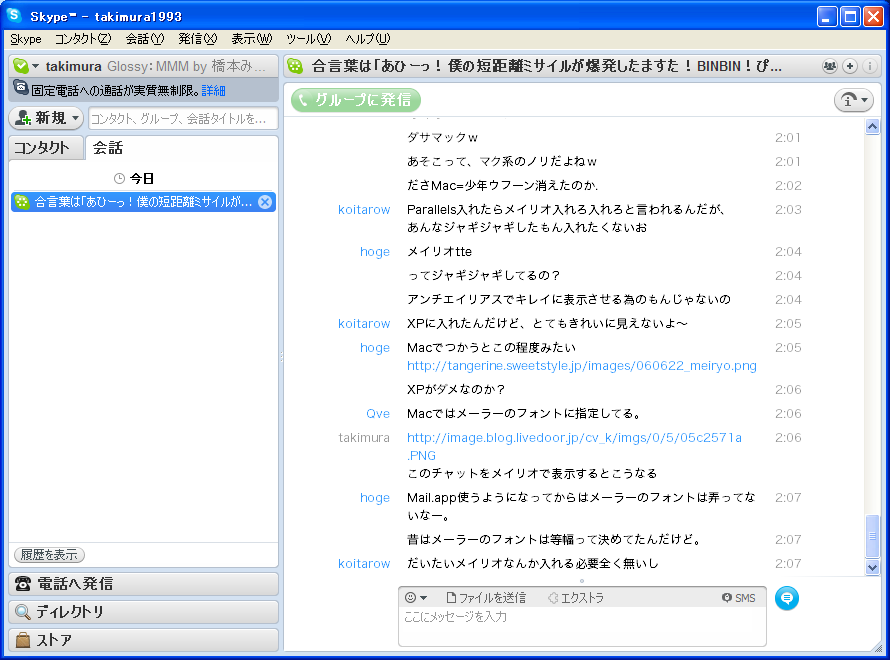Click the first koitarow sender name at 2:03
890x660 pixels.
pyautogui.click(x=364, y=210)
